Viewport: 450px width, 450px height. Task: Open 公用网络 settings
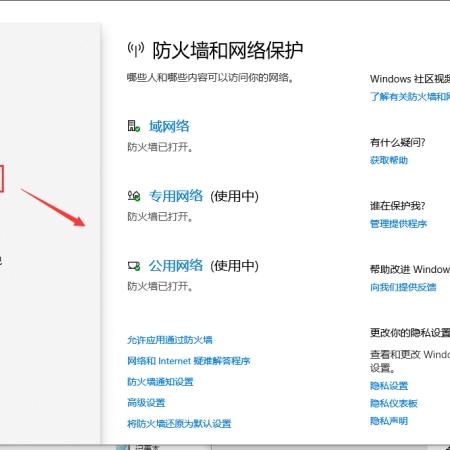click(x=176, y=265)
